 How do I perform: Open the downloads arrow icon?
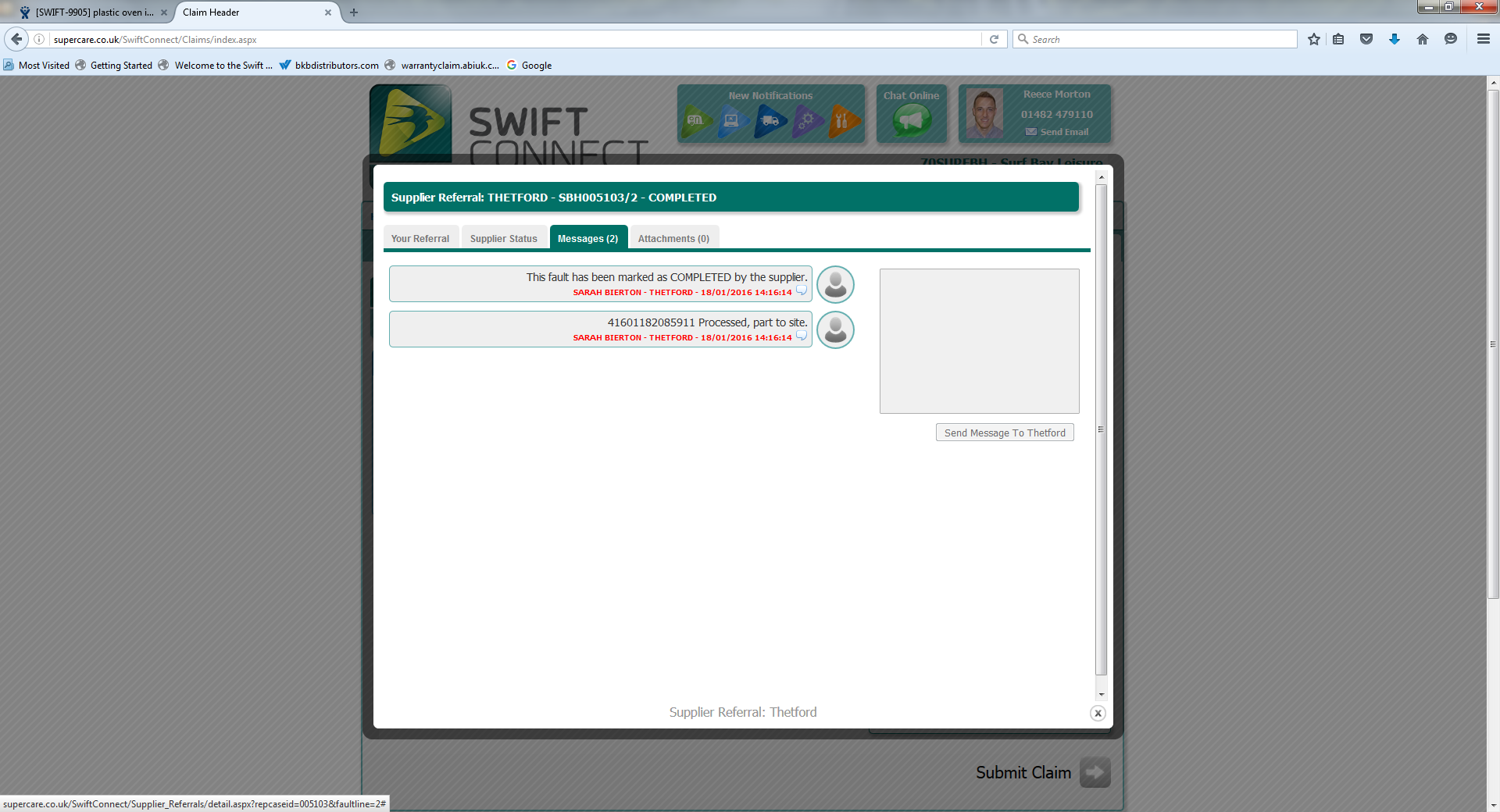(x=1395, y=39)
